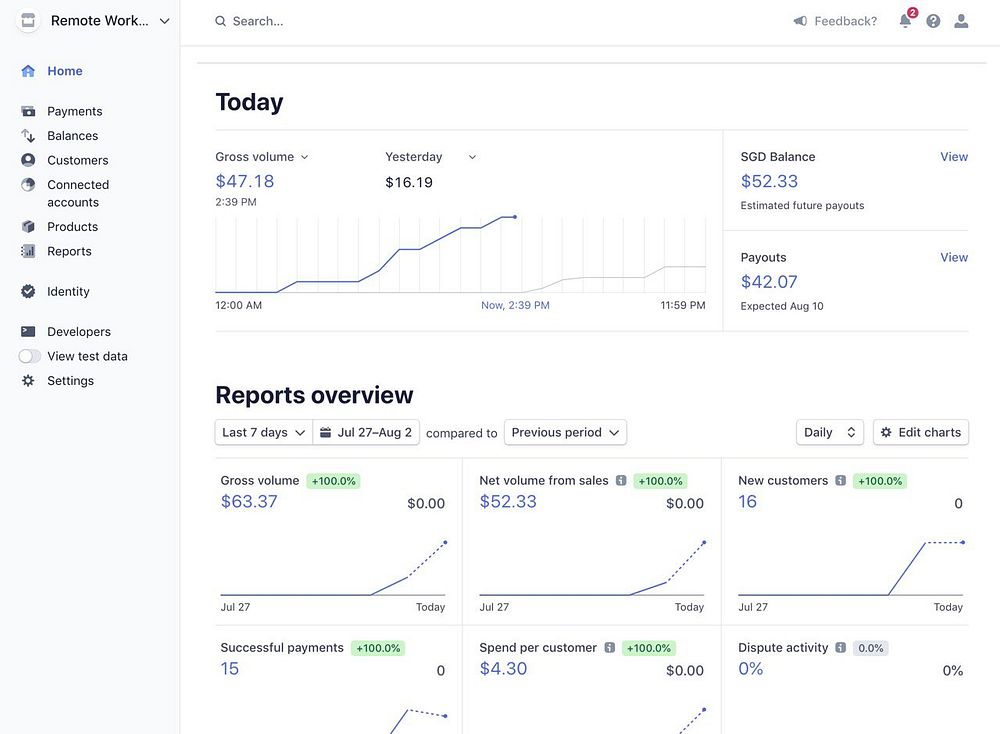This screenshot has height=734, width=1000.
Task: Change the Daily interval selector
Action: click(x=830, y=432)
